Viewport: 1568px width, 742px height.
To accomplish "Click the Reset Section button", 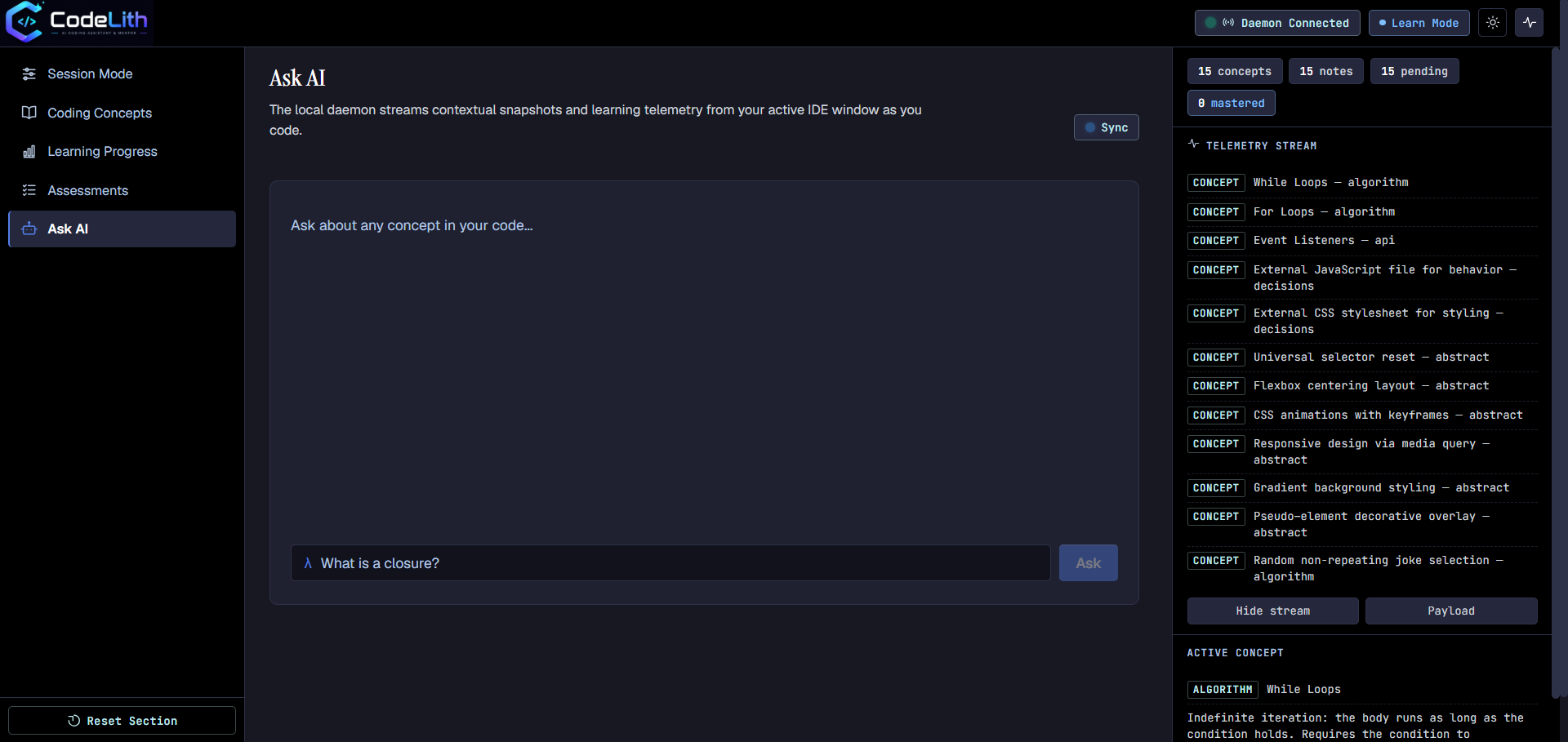I will [x=122, y=721].
